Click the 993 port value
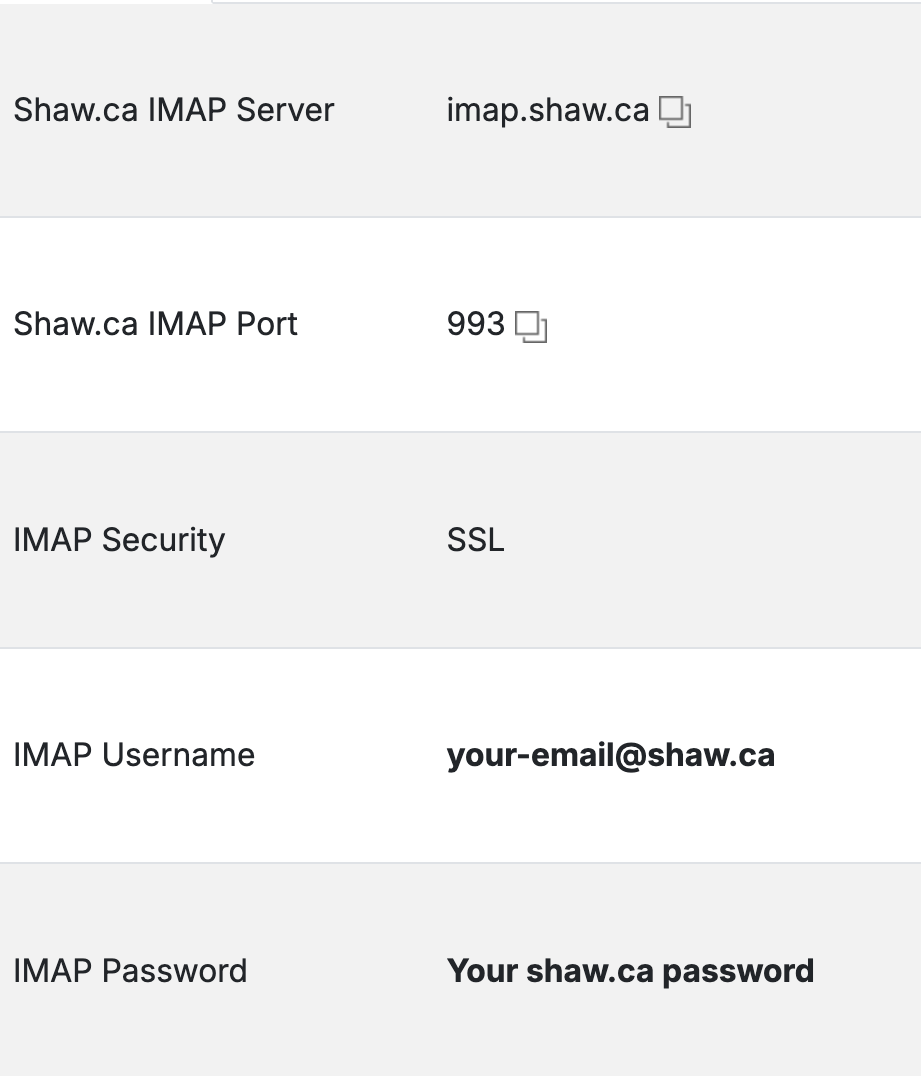 [475, 324]
